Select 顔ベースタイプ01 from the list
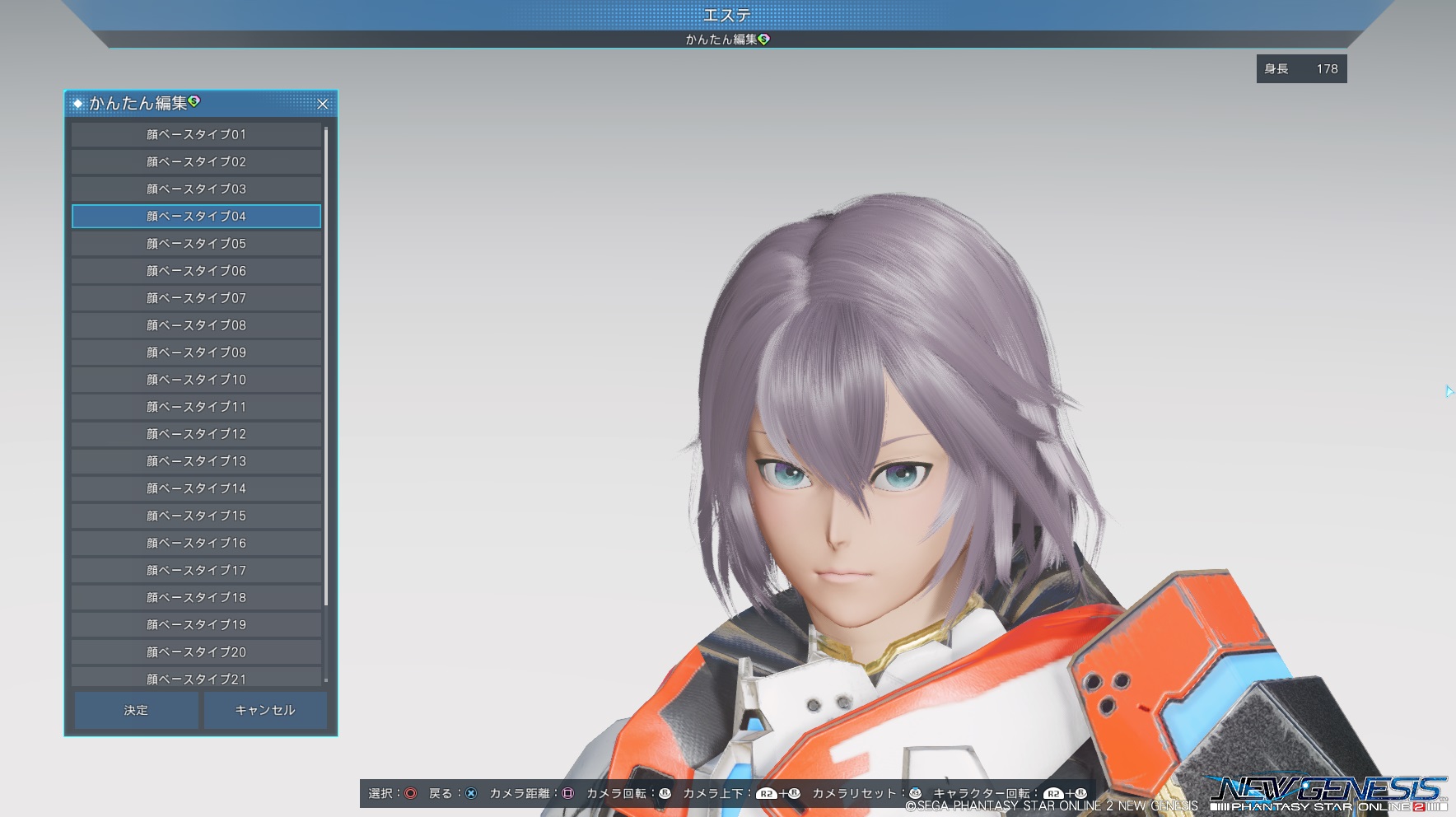The width and height of the screenshot is (1456, 817). [196, 134]
